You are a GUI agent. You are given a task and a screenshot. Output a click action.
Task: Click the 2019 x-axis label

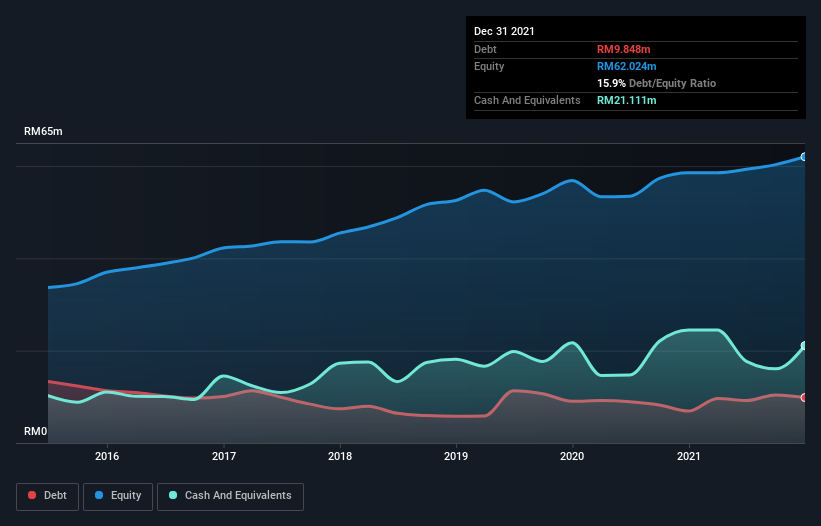point(456,456)
